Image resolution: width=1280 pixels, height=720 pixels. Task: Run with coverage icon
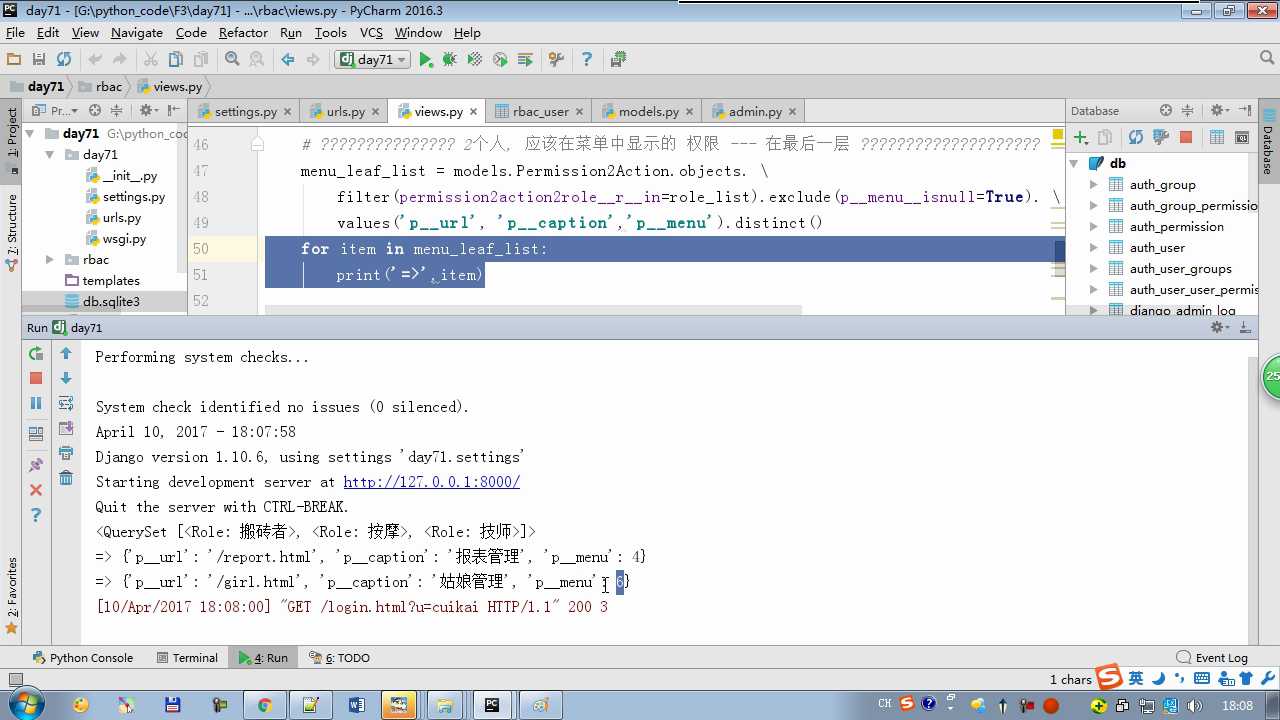click(475, 60)
